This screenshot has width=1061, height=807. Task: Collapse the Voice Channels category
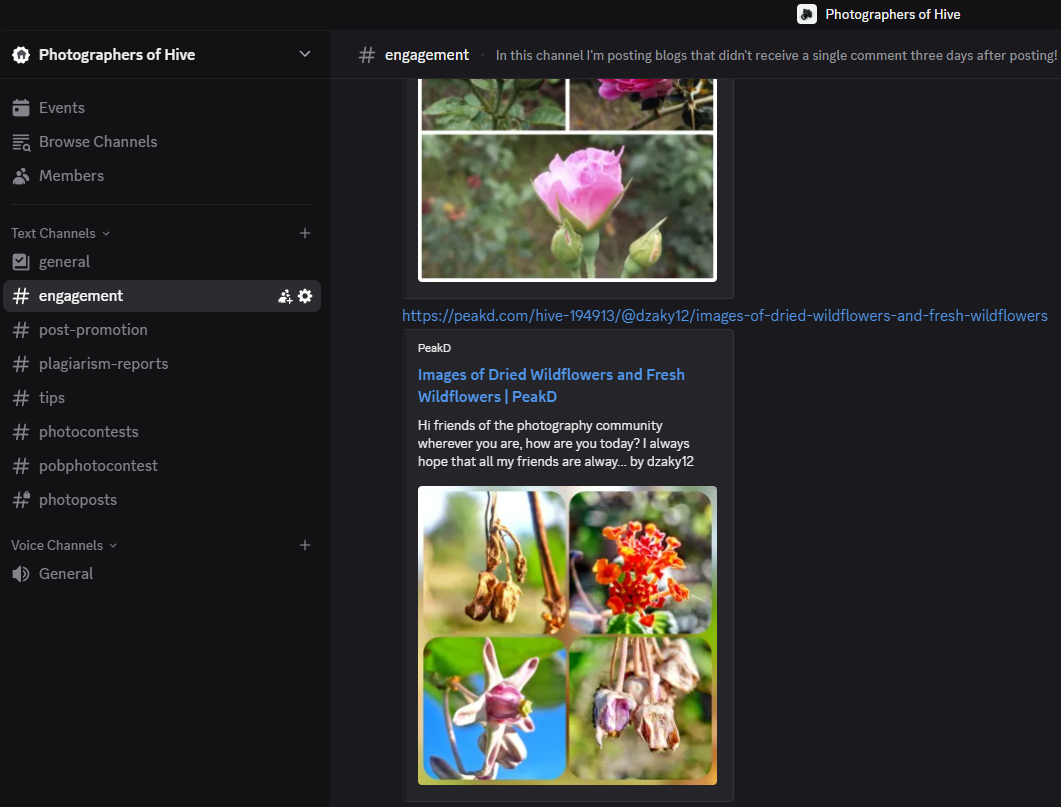pyautogui.click(x=64, y=545)
